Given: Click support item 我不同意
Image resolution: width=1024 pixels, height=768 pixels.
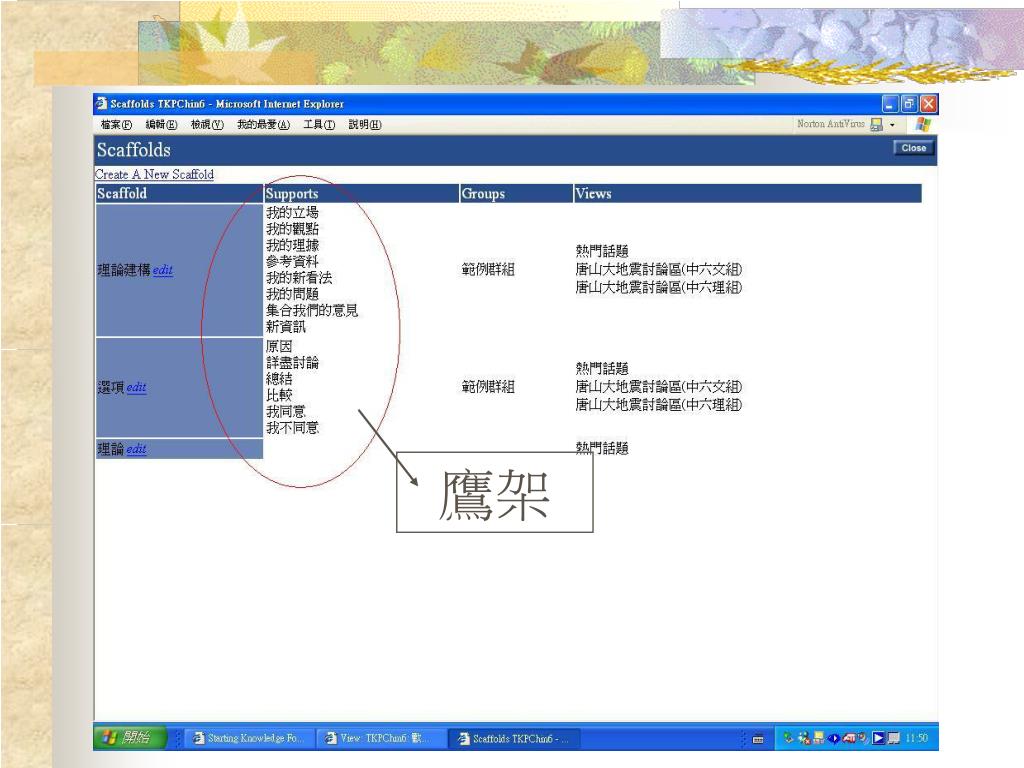Looking at the screenshot, I should [292, 428].
